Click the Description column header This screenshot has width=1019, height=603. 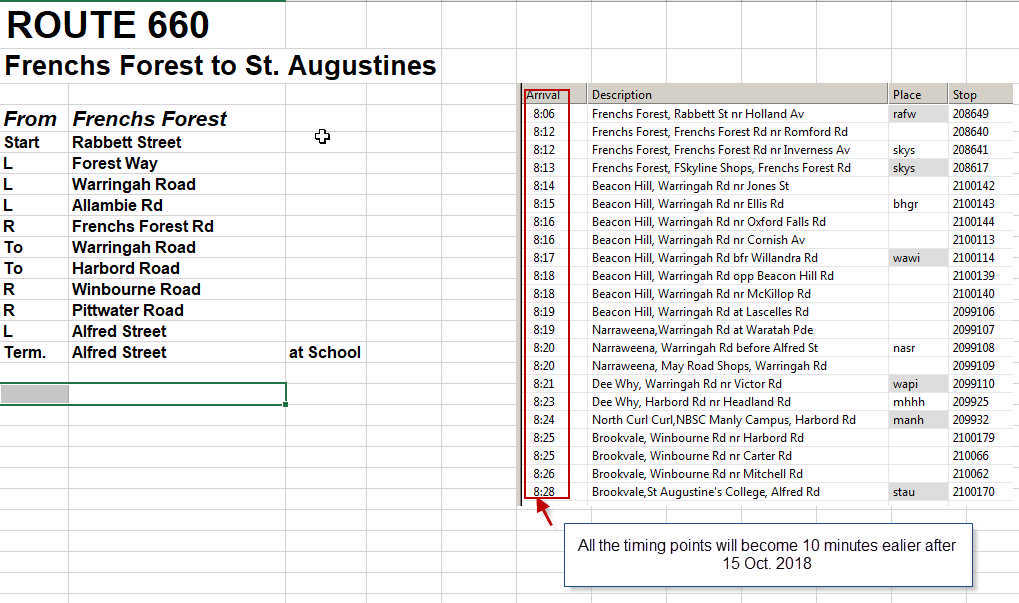[x=621, y=95]
